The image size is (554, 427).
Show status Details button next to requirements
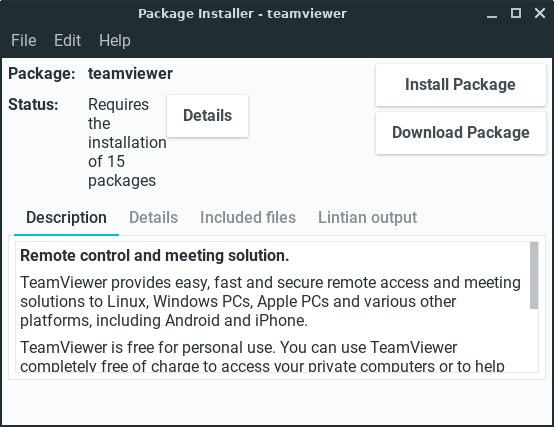(207, 115)
